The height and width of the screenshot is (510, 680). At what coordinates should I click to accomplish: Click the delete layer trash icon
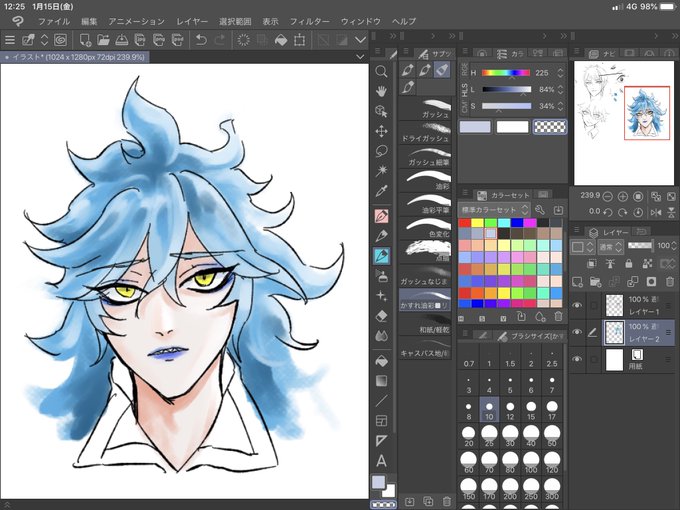pyautogui.click(x=669, y=282)
